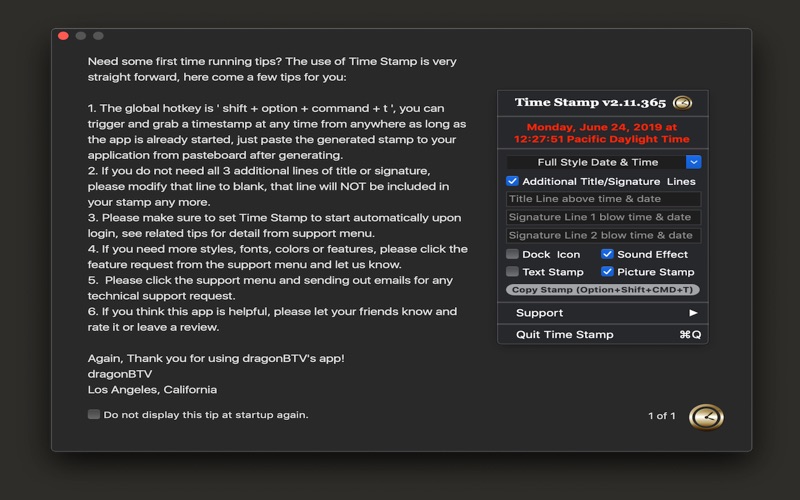Expand the Support submenu arrow

click(x=693, y=313)
